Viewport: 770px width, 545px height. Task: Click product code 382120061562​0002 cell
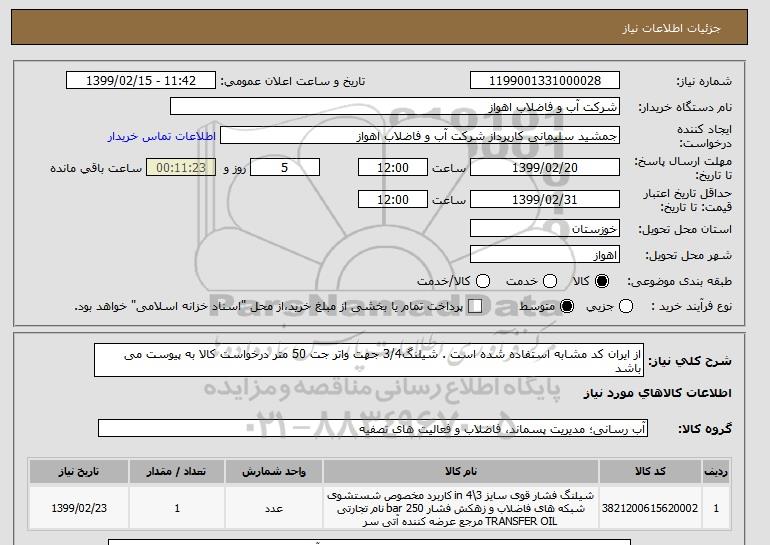tap(650, 508)
